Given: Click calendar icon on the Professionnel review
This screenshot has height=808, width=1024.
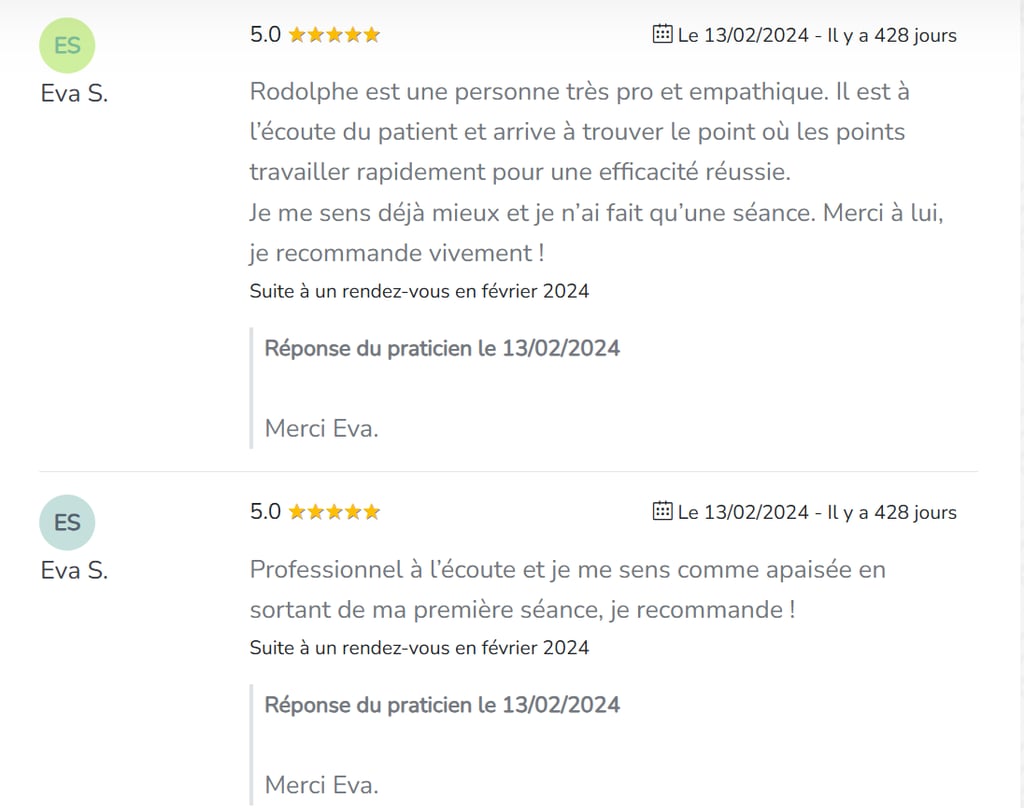Looking at the screenshot, I should pos(662,511).
